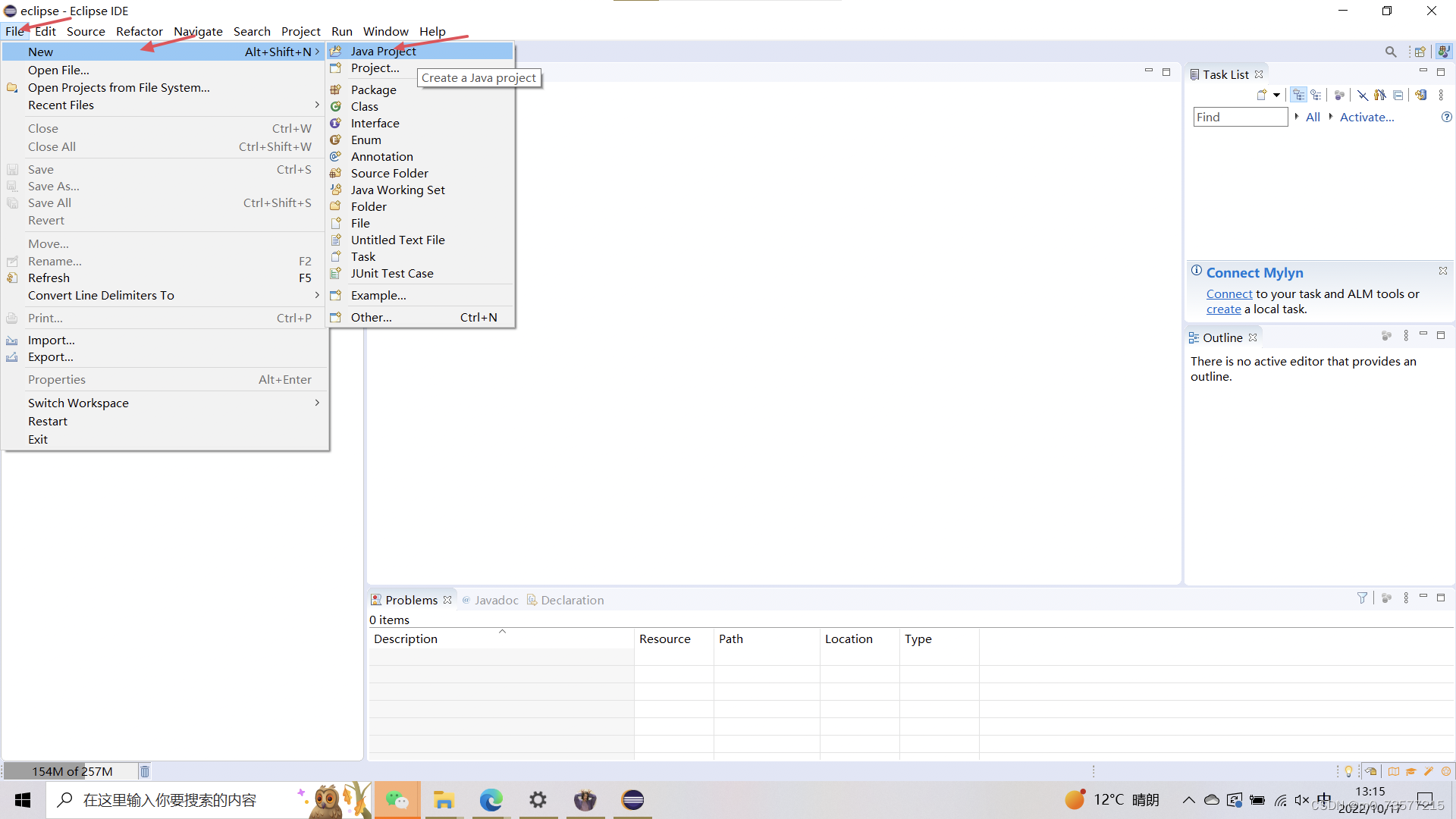1456x819 pixels.
Task: Switch to the Java perspective icon
Action: (x=1444, y=52)
